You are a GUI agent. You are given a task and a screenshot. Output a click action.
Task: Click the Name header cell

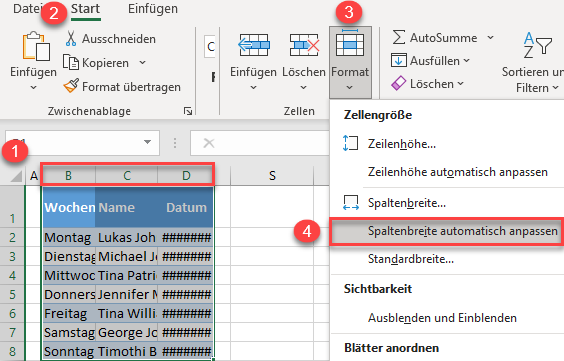click(x=127, y=207)
